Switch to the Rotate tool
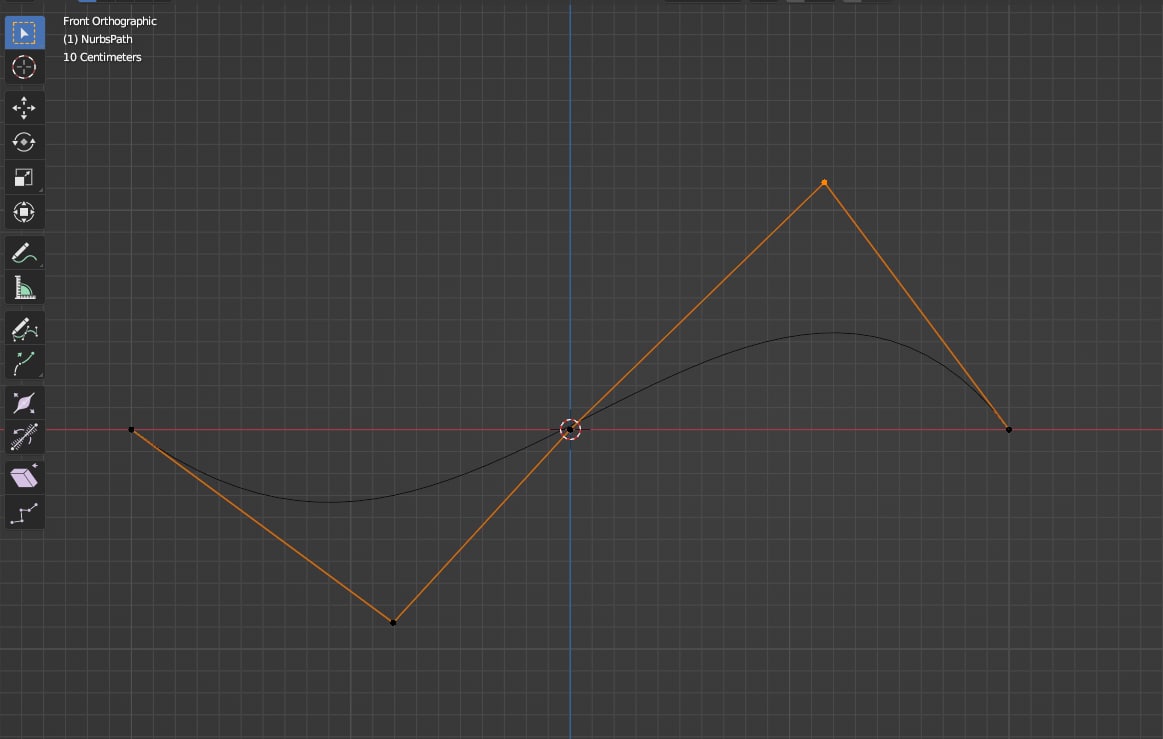This screenshot has width=1163, height=739. 24,142
